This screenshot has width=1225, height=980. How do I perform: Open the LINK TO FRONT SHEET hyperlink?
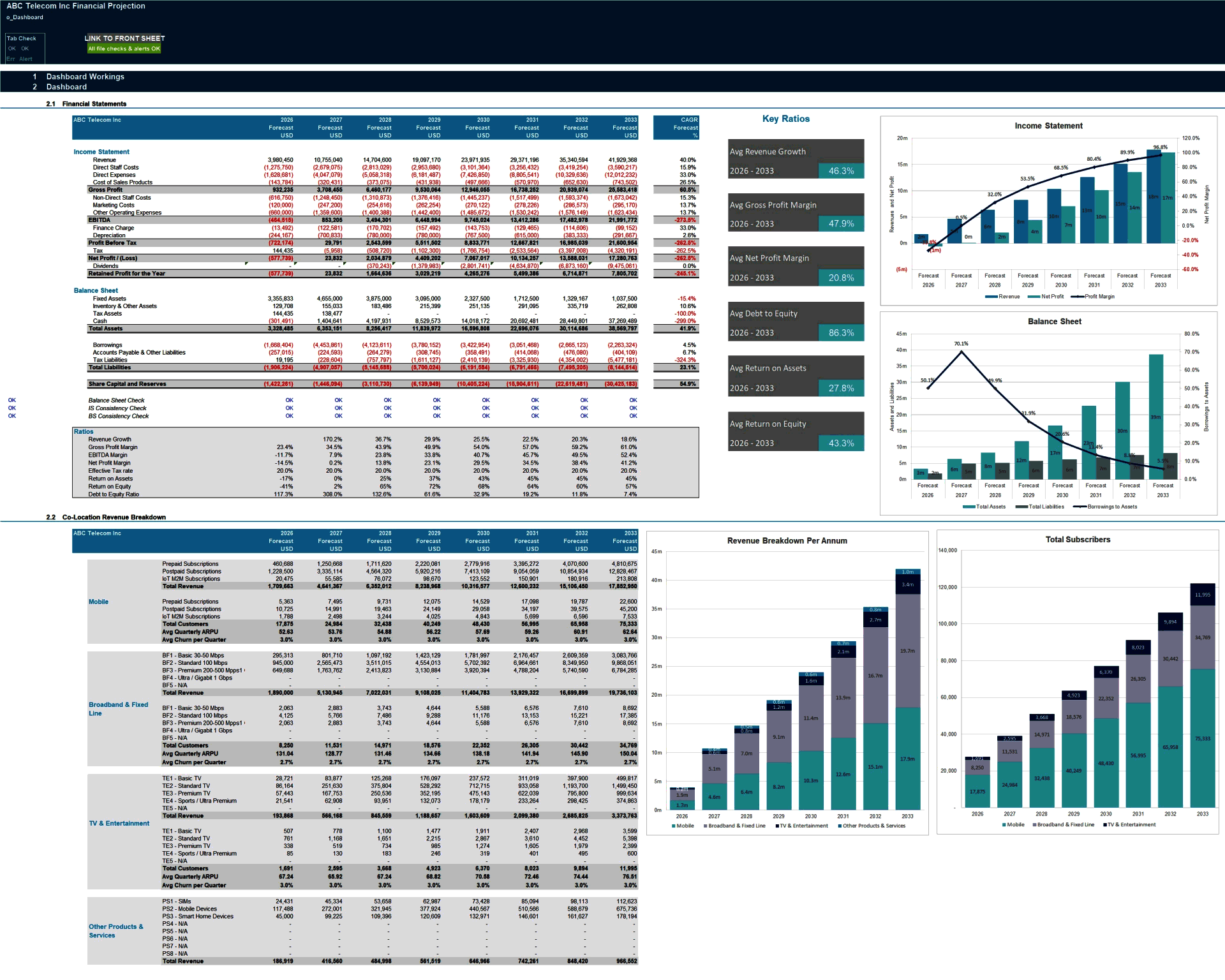(x=125, y=38)
